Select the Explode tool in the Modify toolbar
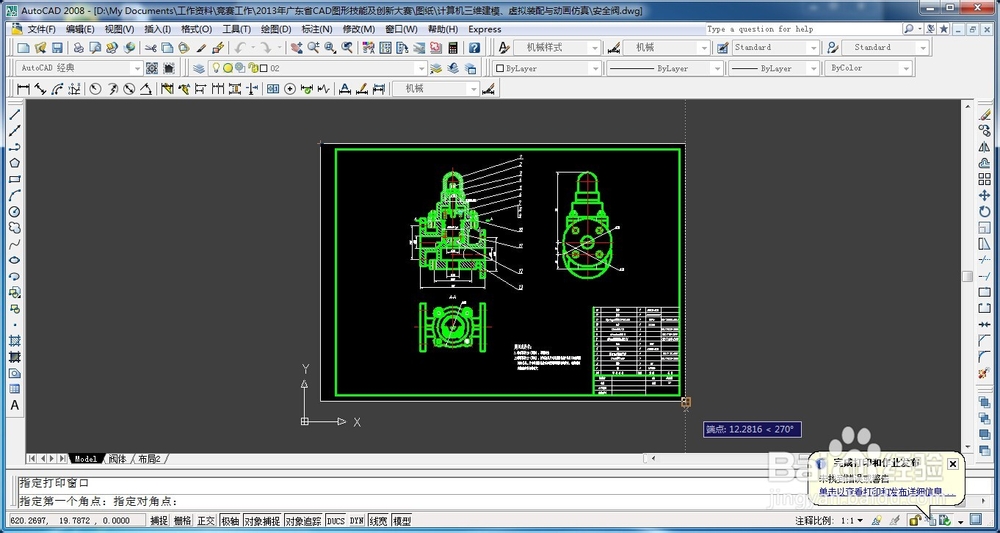This screenshot has height=533, width=1000. [984, 373]
